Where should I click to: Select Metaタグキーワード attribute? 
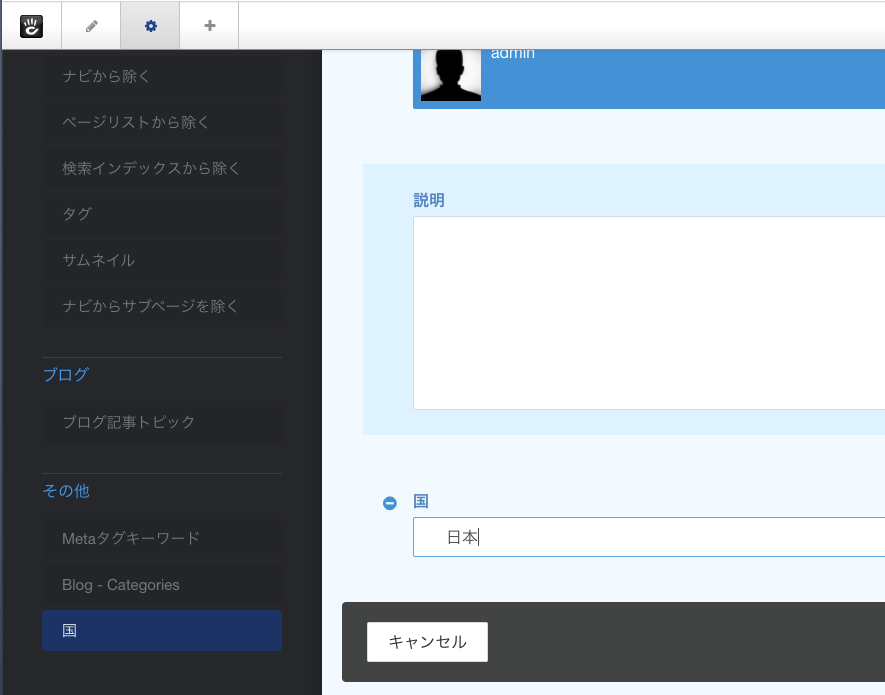click(x=162, y=539)
